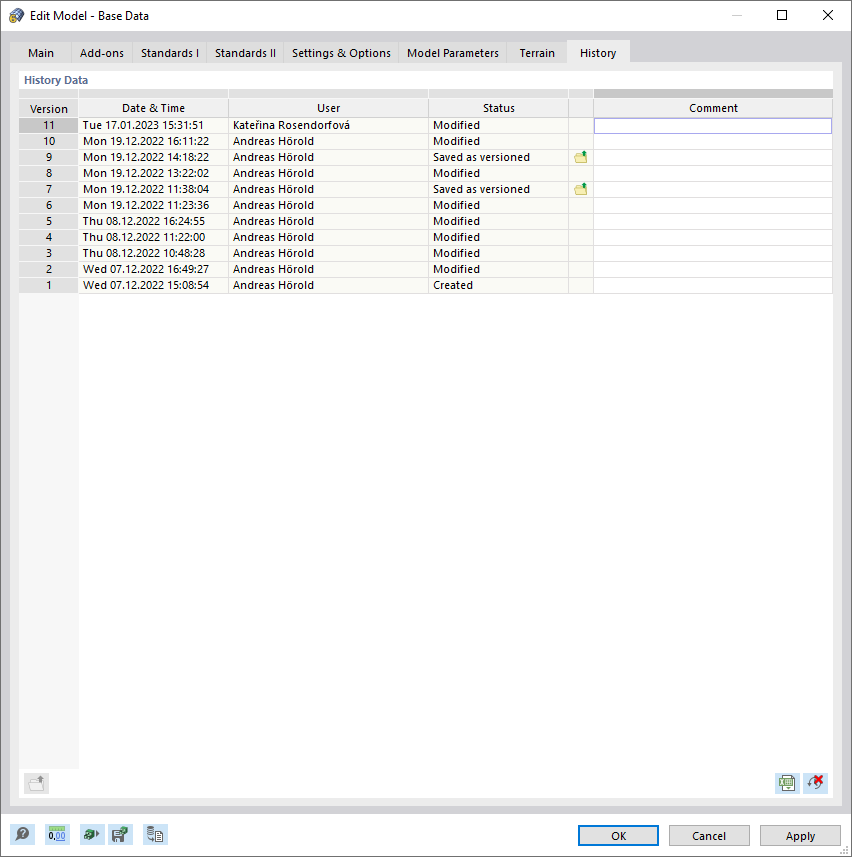
Task: Select version row number 9
Action: click(x=49, y=157)
